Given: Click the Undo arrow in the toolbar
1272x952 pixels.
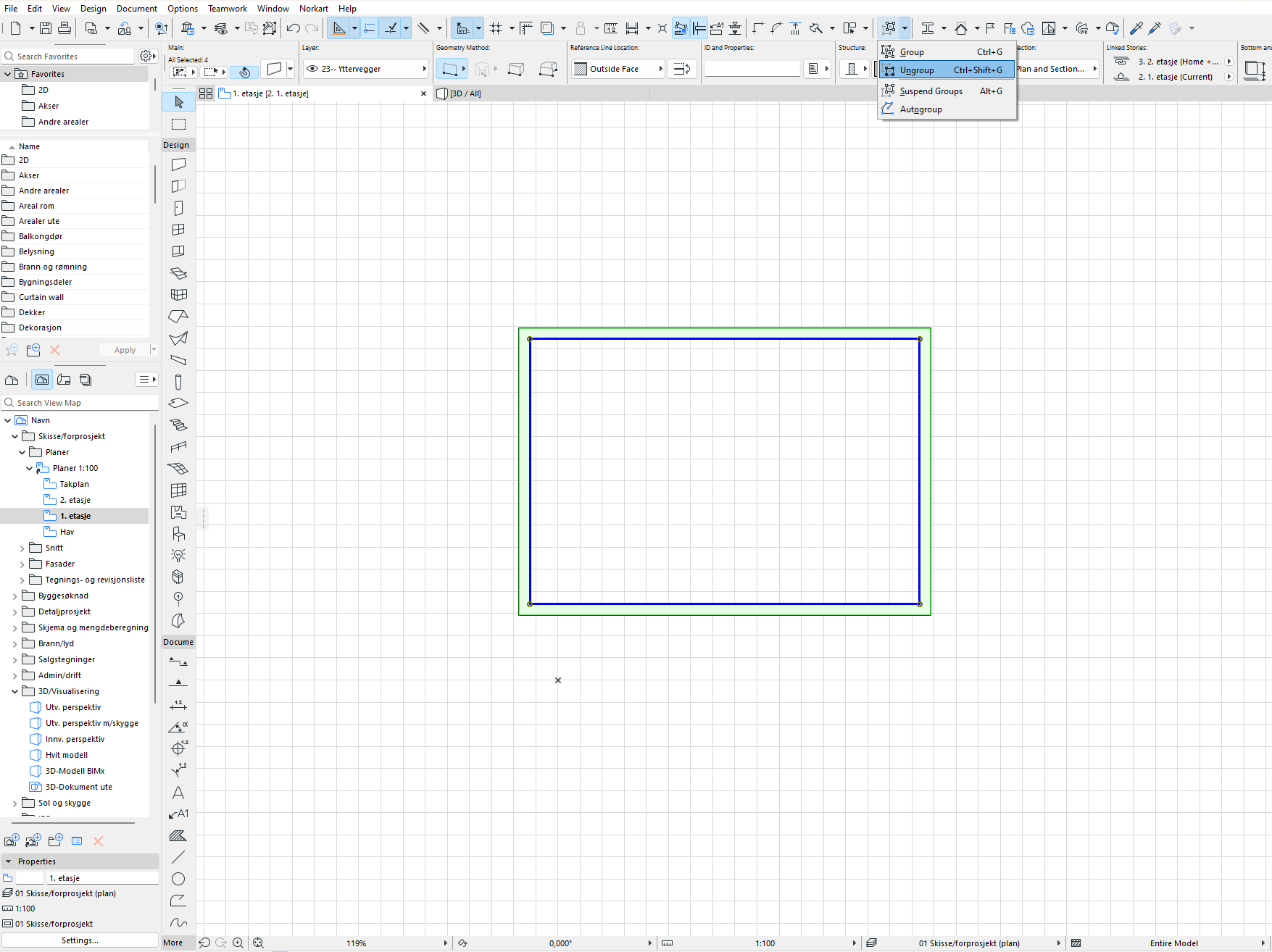Looking at the screenshot, I should click(293, 28).
